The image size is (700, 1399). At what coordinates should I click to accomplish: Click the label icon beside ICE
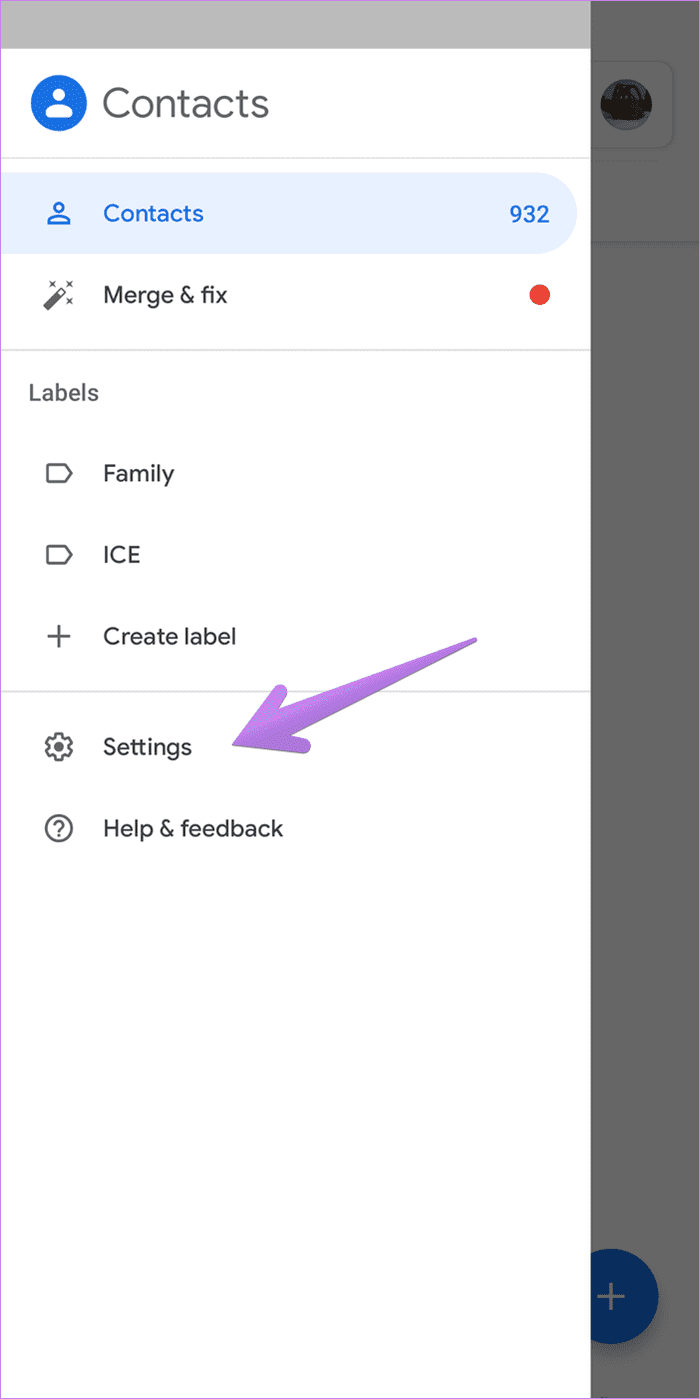click(x=59, y=554)
